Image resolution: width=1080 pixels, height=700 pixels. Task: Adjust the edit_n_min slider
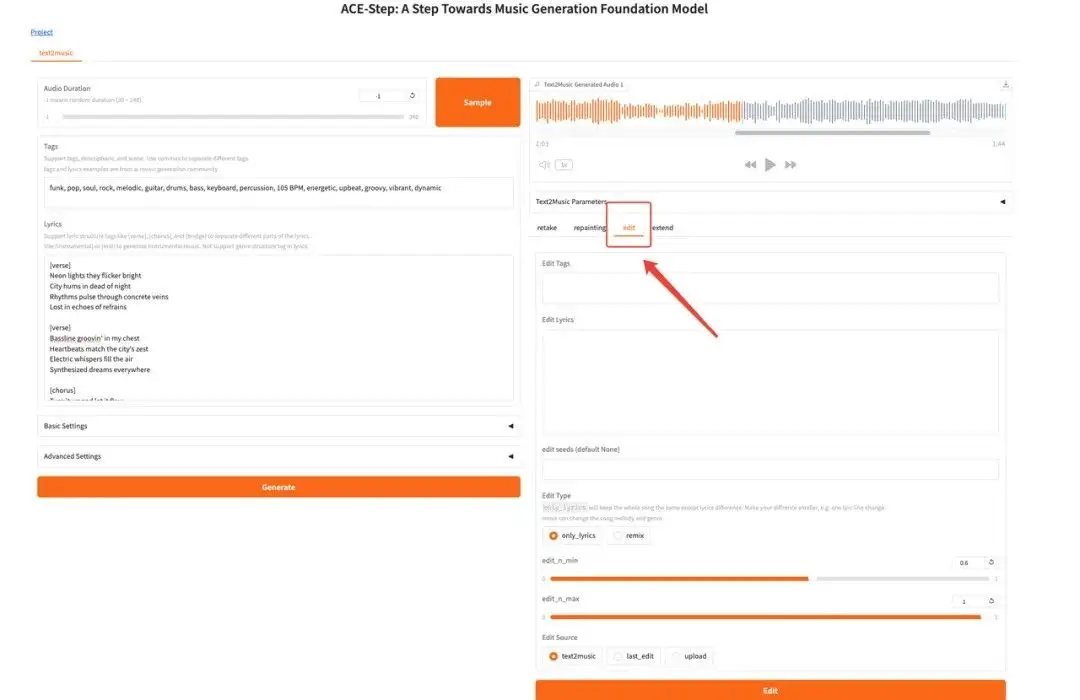(770, 579)
